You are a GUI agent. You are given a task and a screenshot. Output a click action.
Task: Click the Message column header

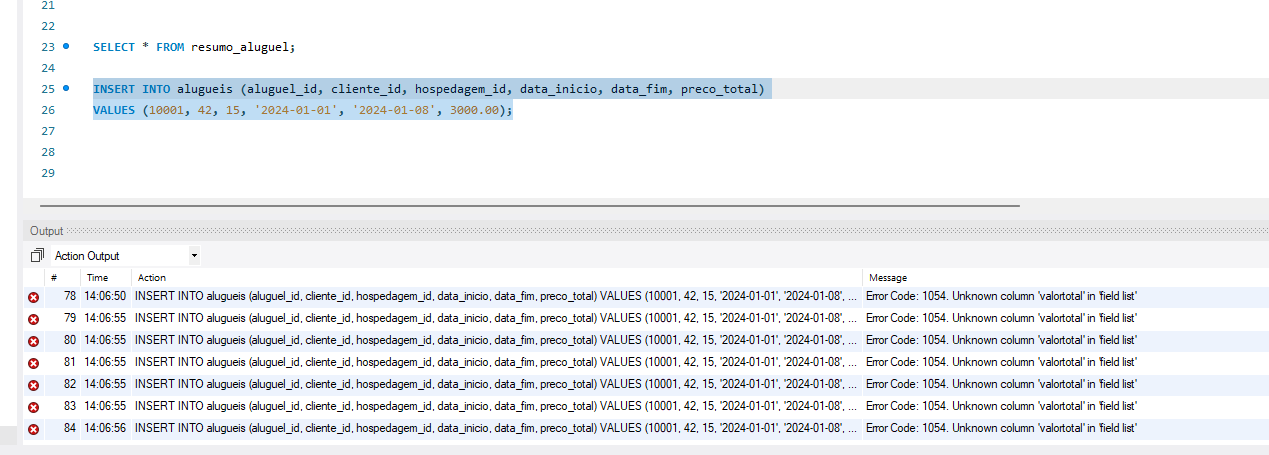pyautogui.click(x=888, y=277)
